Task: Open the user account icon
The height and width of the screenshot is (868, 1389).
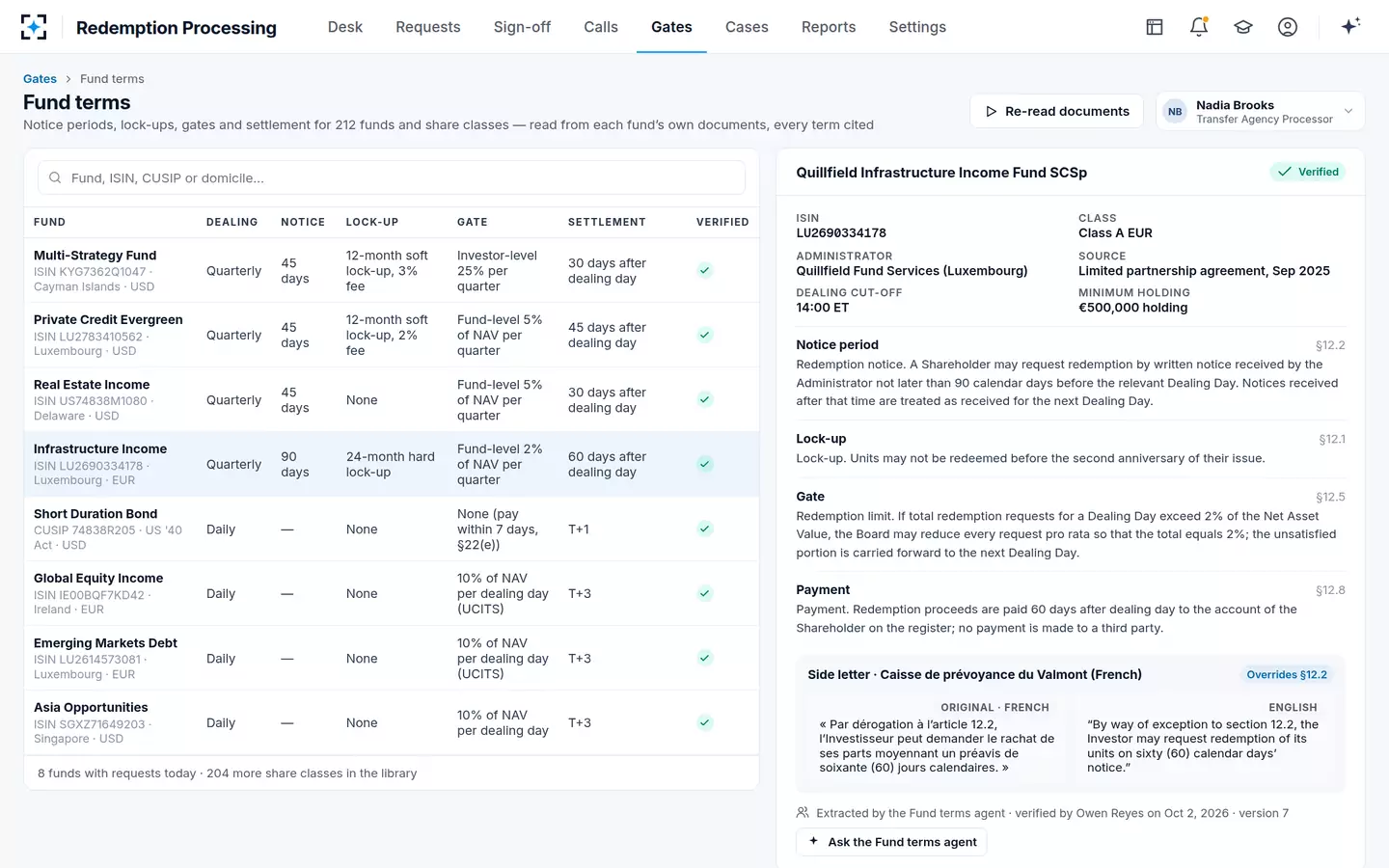Action: point(1288,27)
